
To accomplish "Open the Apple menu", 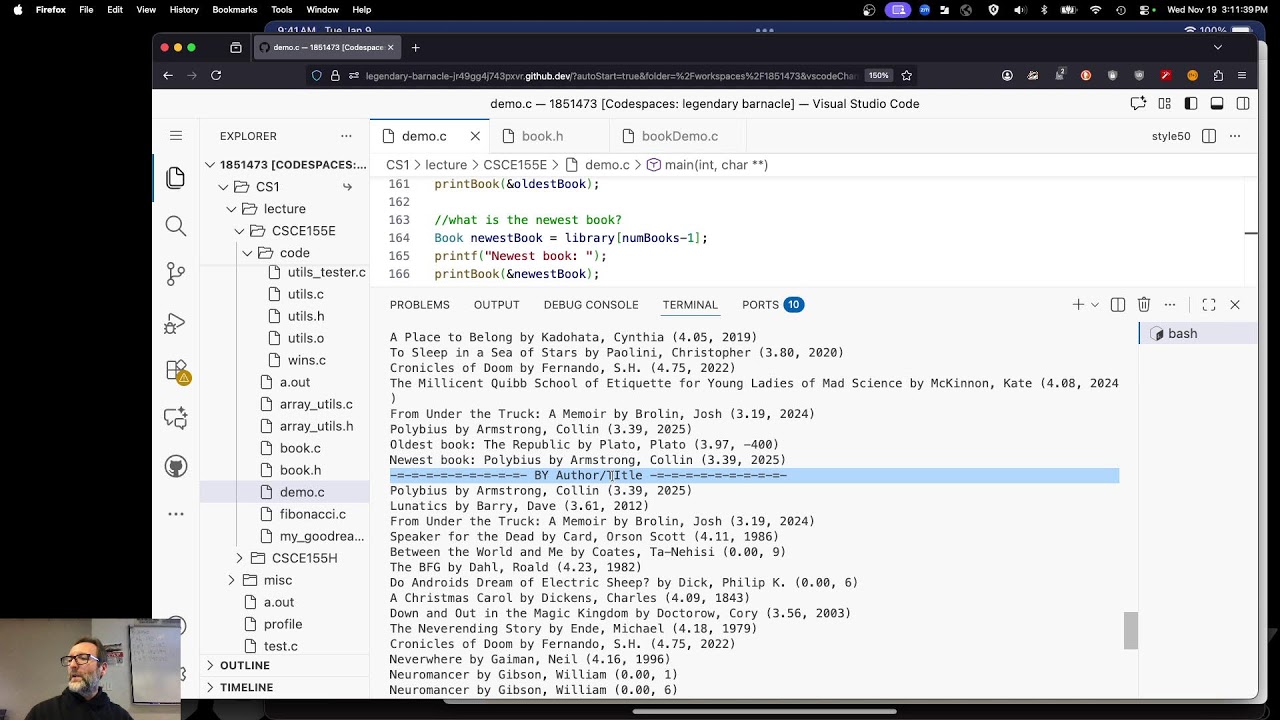I will (x=17, y=10).
